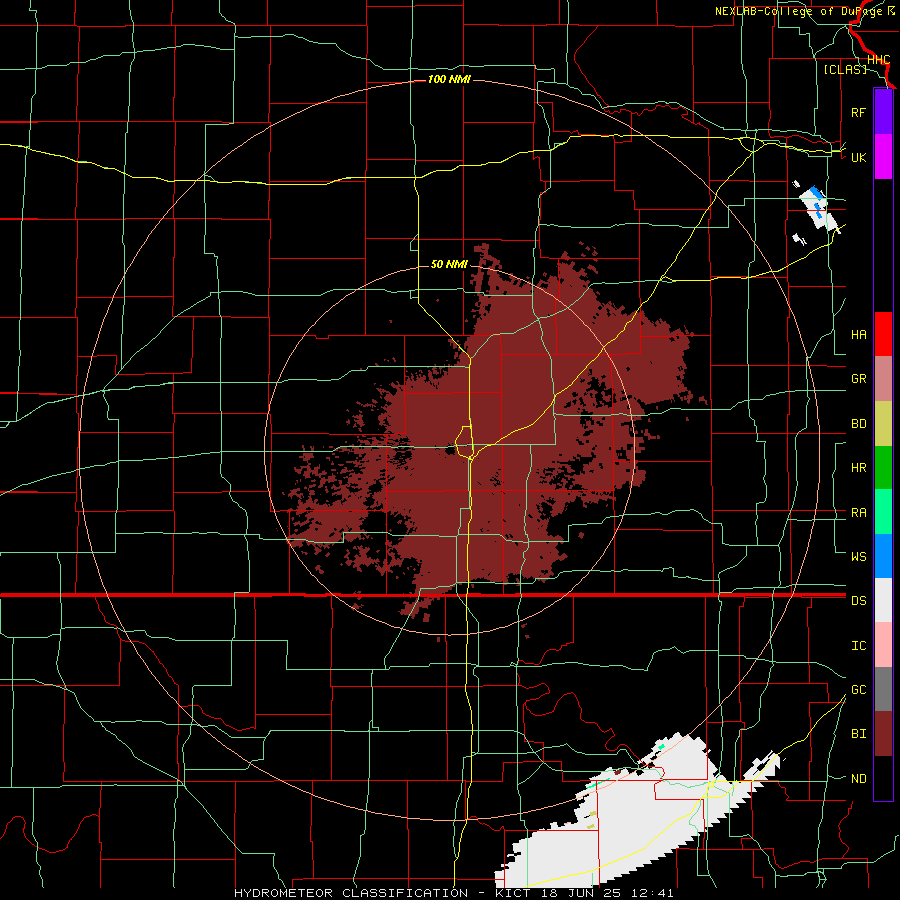Image resolution: width=900 pixels, height=900 pixels.
Task: Click the 'HR' legend label
Action: [858, 468]
